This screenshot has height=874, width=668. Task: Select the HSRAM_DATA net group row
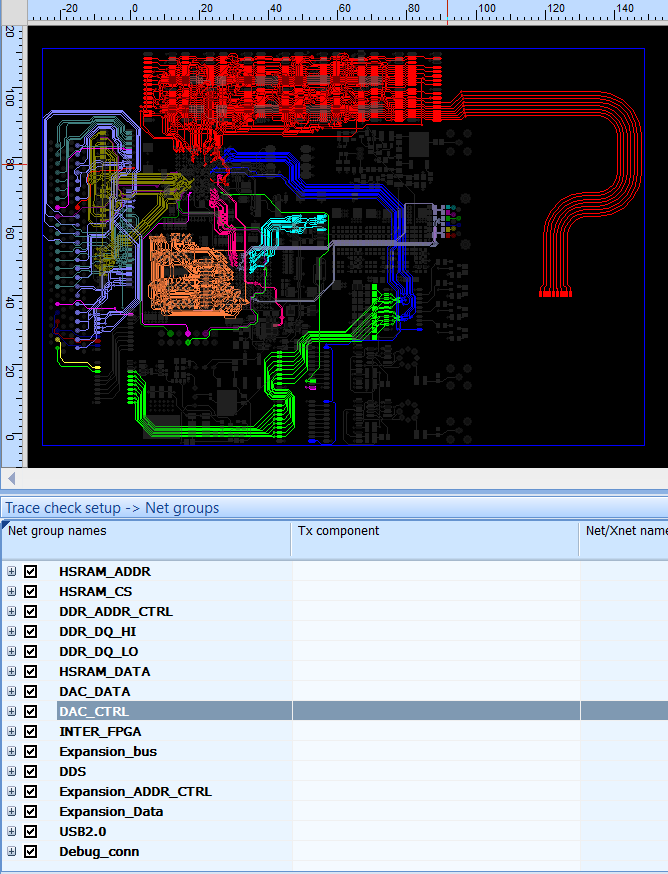[104, 672]
